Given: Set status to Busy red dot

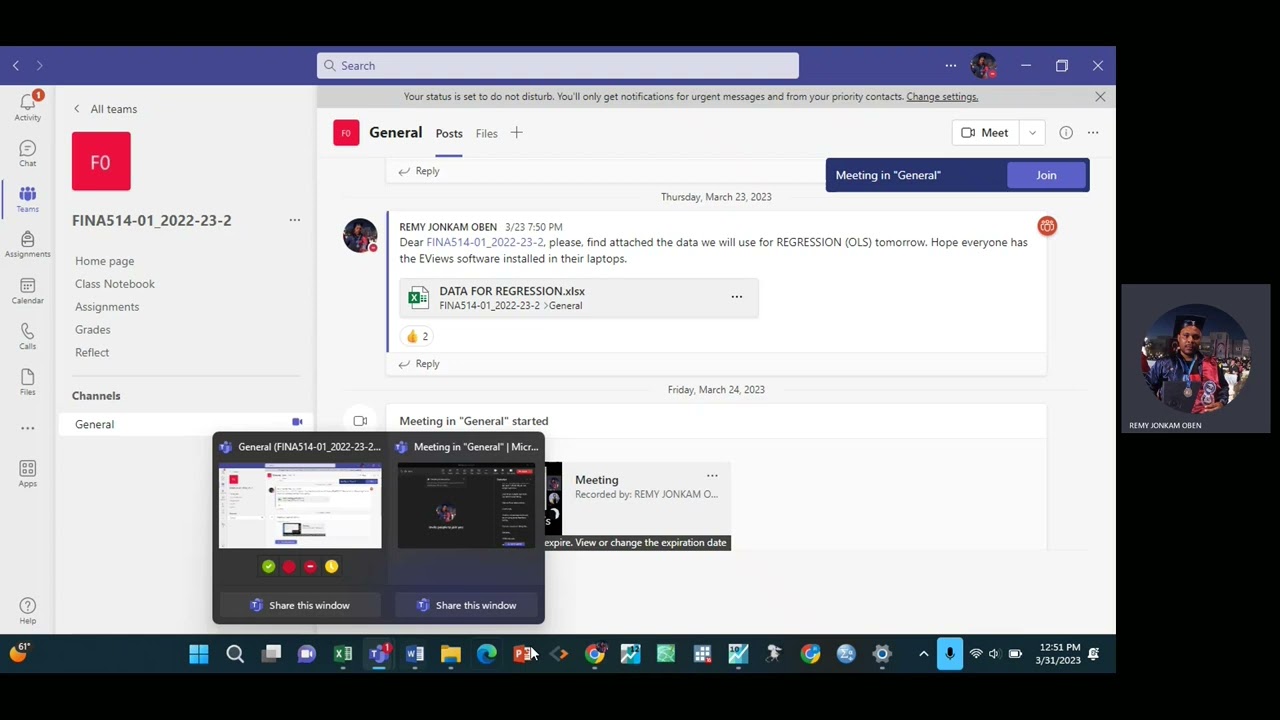Looking at the screenshot, I should coord(289,567).
